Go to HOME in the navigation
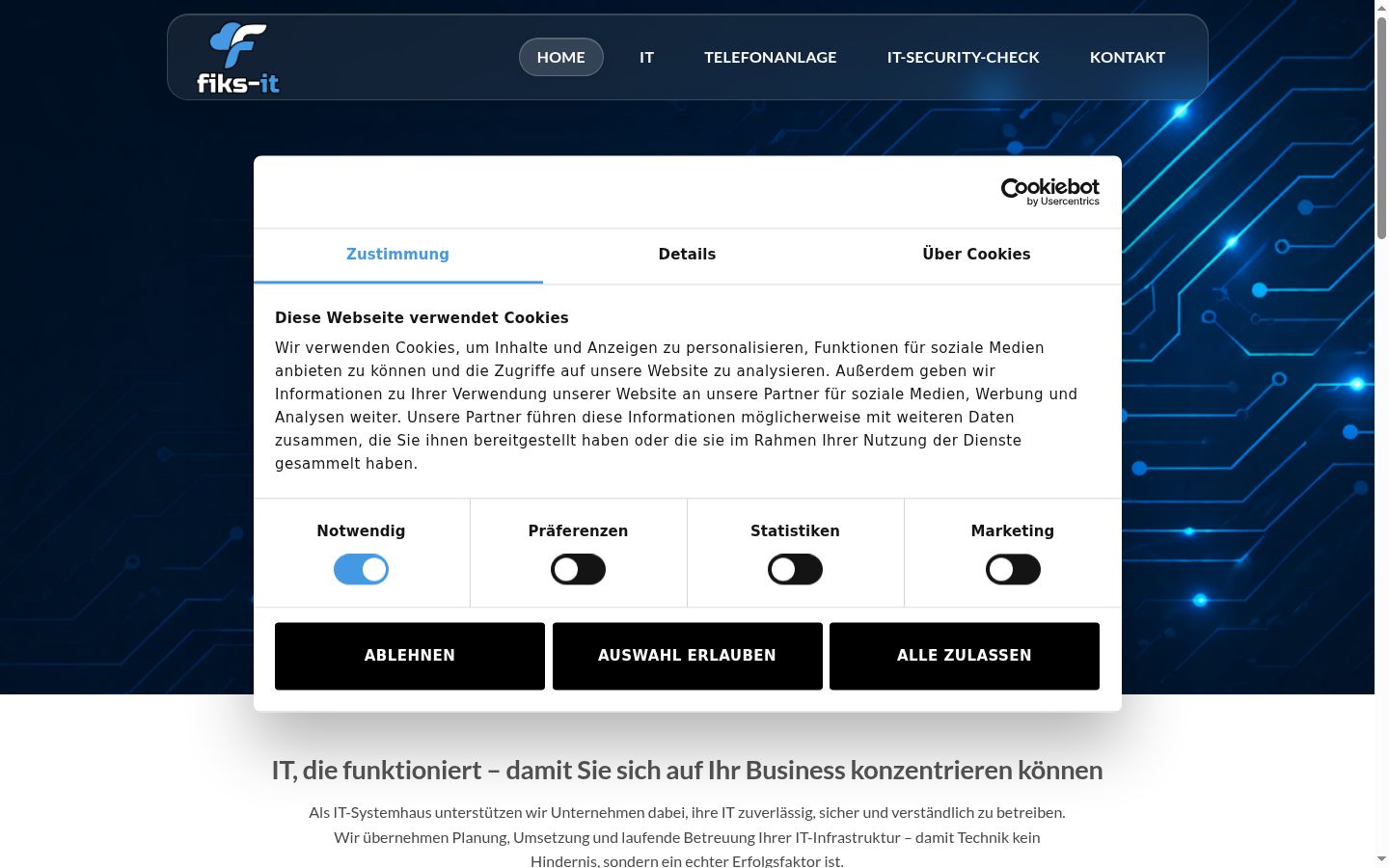1389x868 pixels. (x=561, y=57)
